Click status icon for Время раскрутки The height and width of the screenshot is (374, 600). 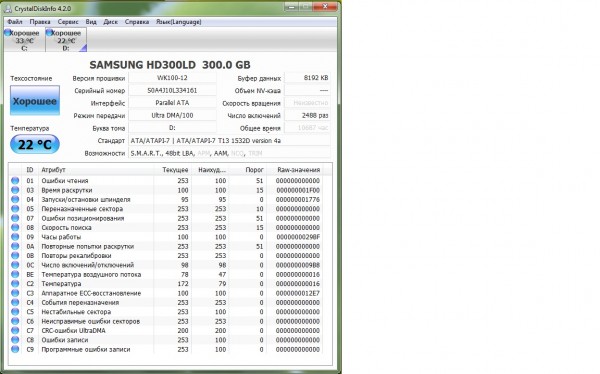click(15, 190)
